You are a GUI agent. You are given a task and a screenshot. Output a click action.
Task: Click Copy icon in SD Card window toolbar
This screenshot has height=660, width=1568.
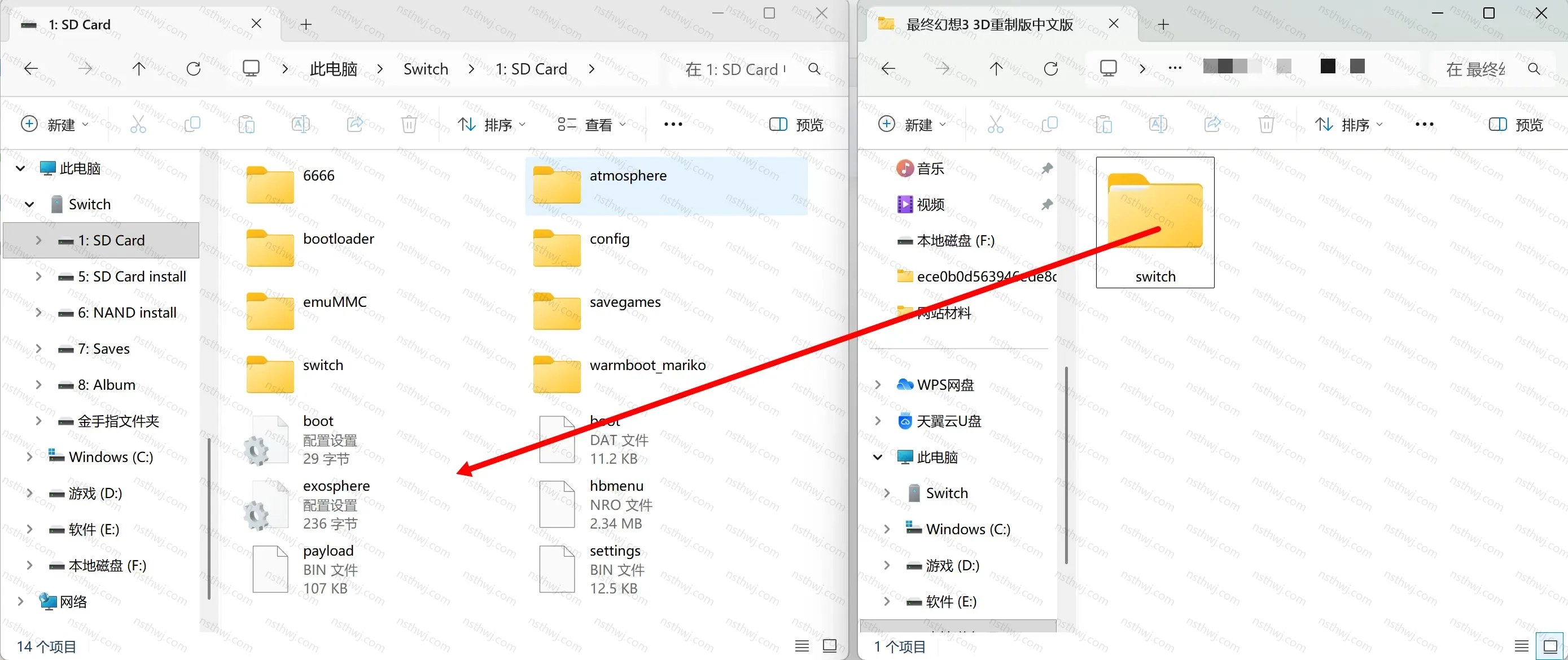[192, 124]
